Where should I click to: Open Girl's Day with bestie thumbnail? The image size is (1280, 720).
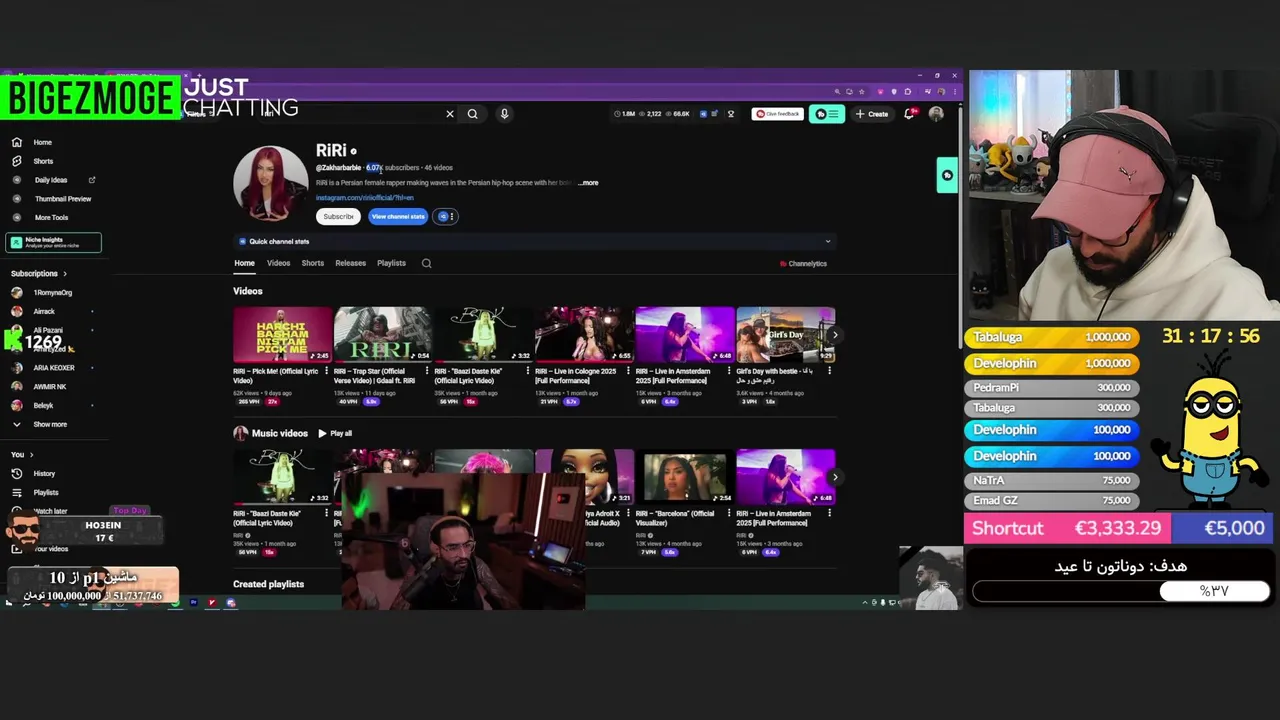tap(785, 334)
